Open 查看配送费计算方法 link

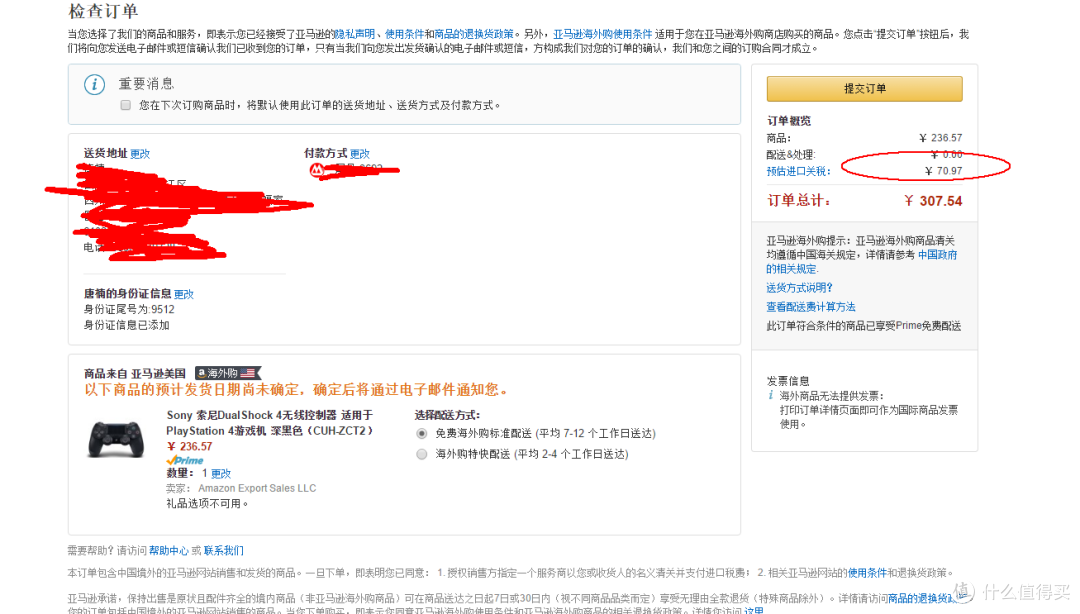click(x=811, y=307)
